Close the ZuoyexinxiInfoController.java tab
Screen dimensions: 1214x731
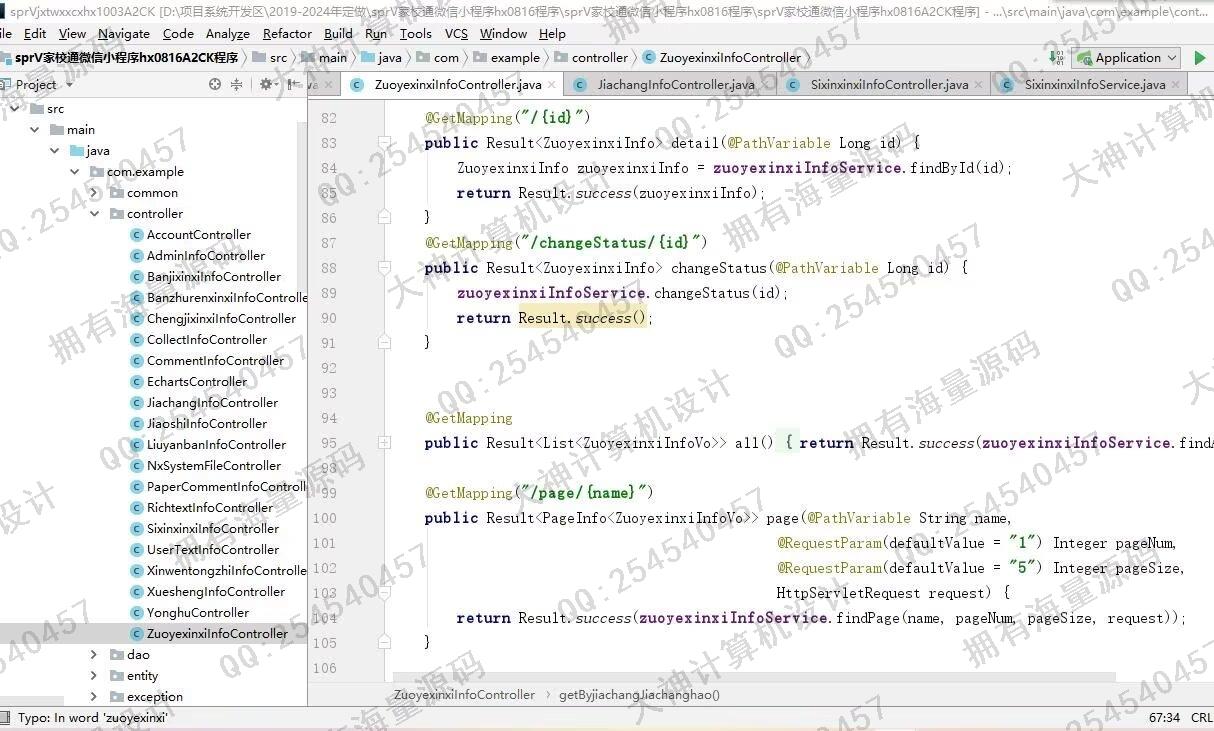[x=553, y=85]
